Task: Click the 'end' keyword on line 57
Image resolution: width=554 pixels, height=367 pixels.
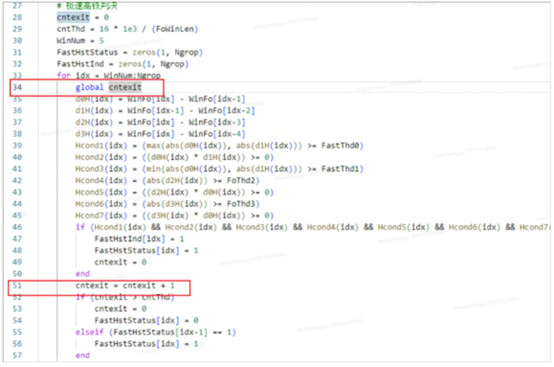Action: click(82, 355)
